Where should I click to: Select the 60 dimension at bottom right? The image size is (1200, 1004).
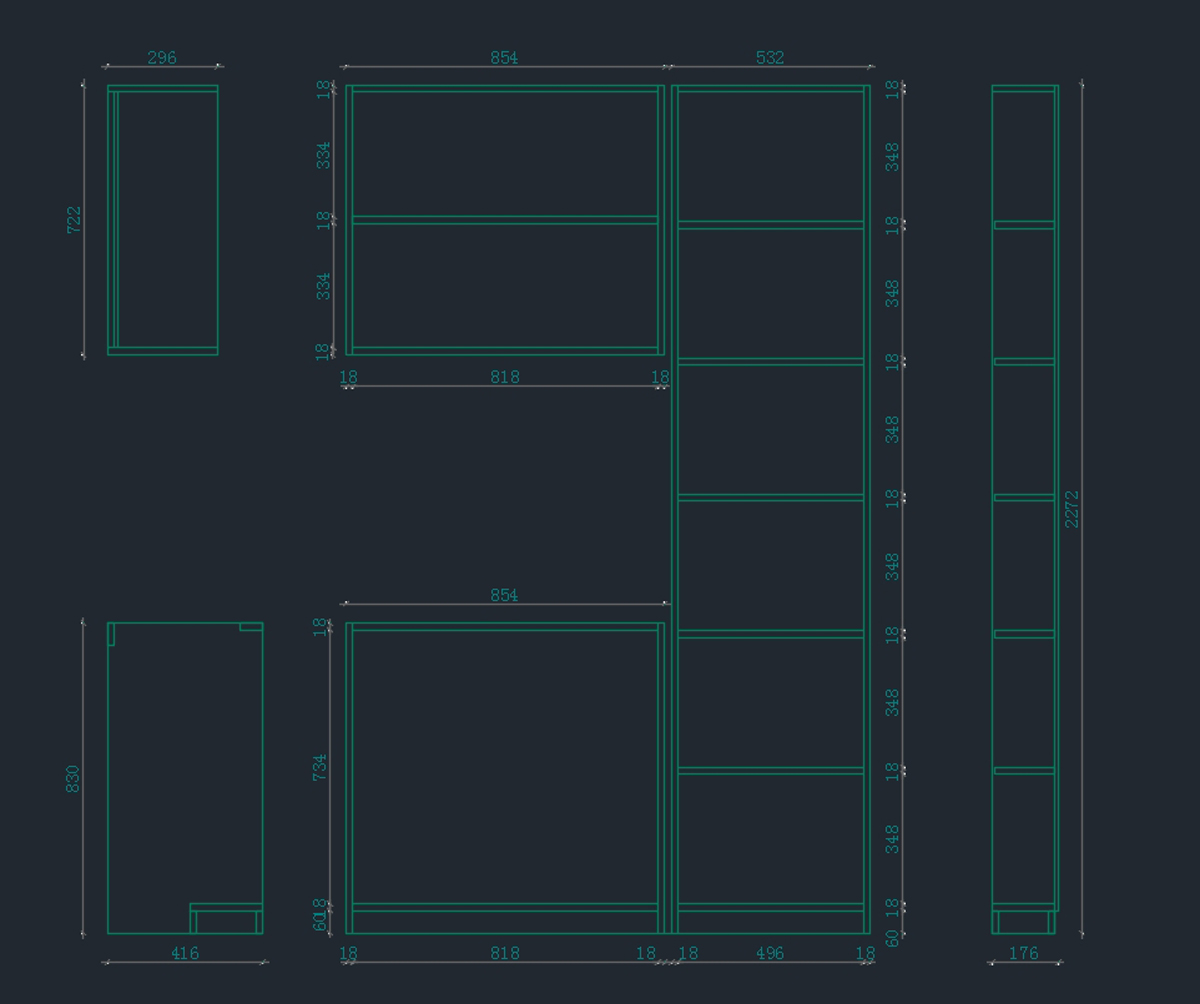point(892,938)
